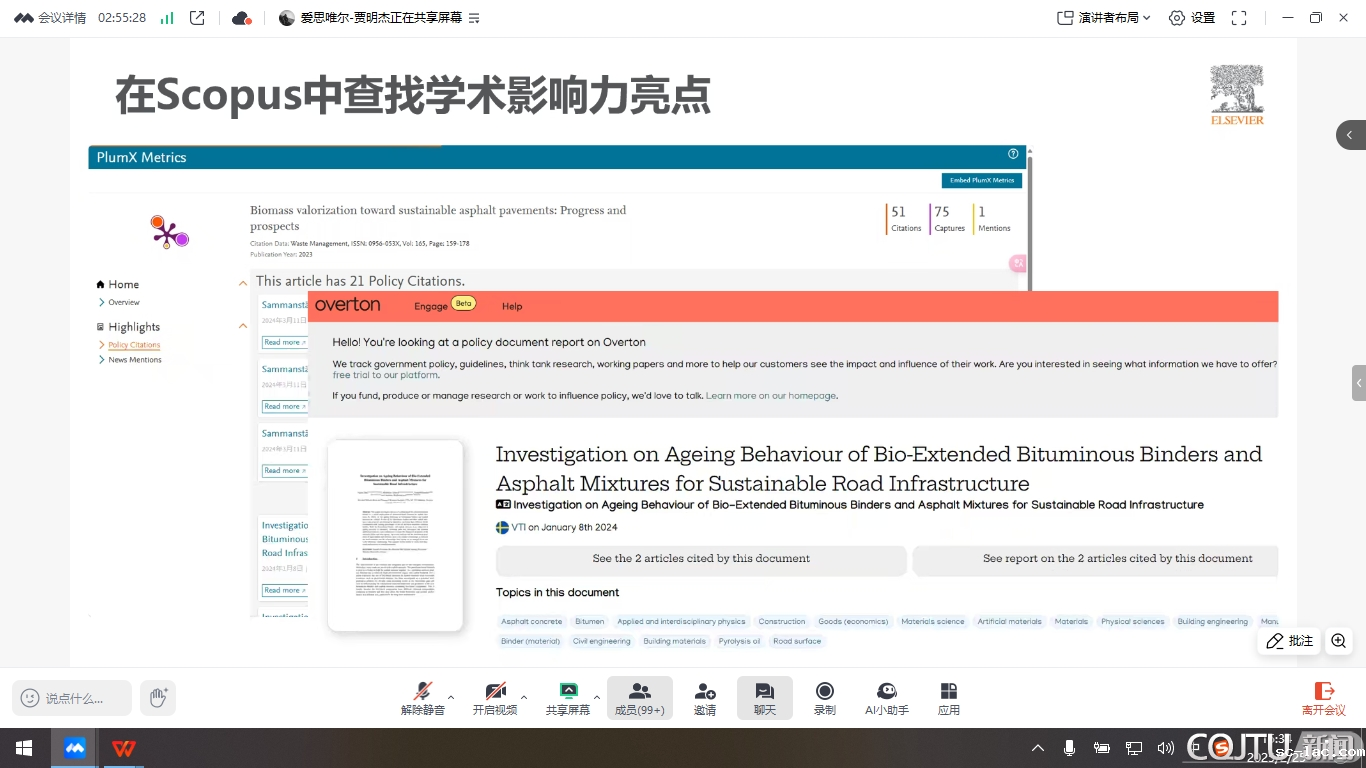
Task: Expand video options arrow beside 开启视频
Action: tap(524, 697)
